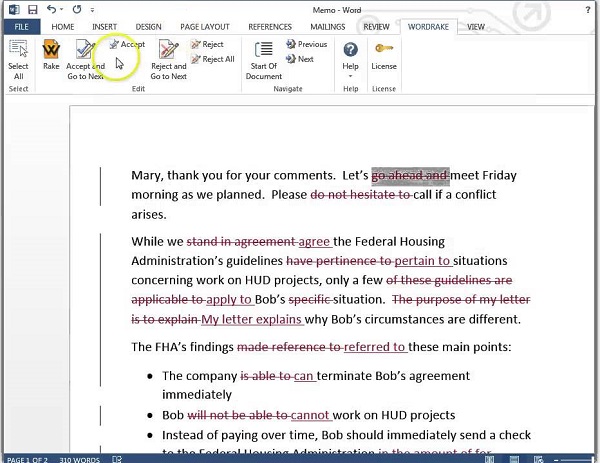The height and width of the screenshot is (463, 600).
Task: Click Accept and Go to Next
Action: 85,59
